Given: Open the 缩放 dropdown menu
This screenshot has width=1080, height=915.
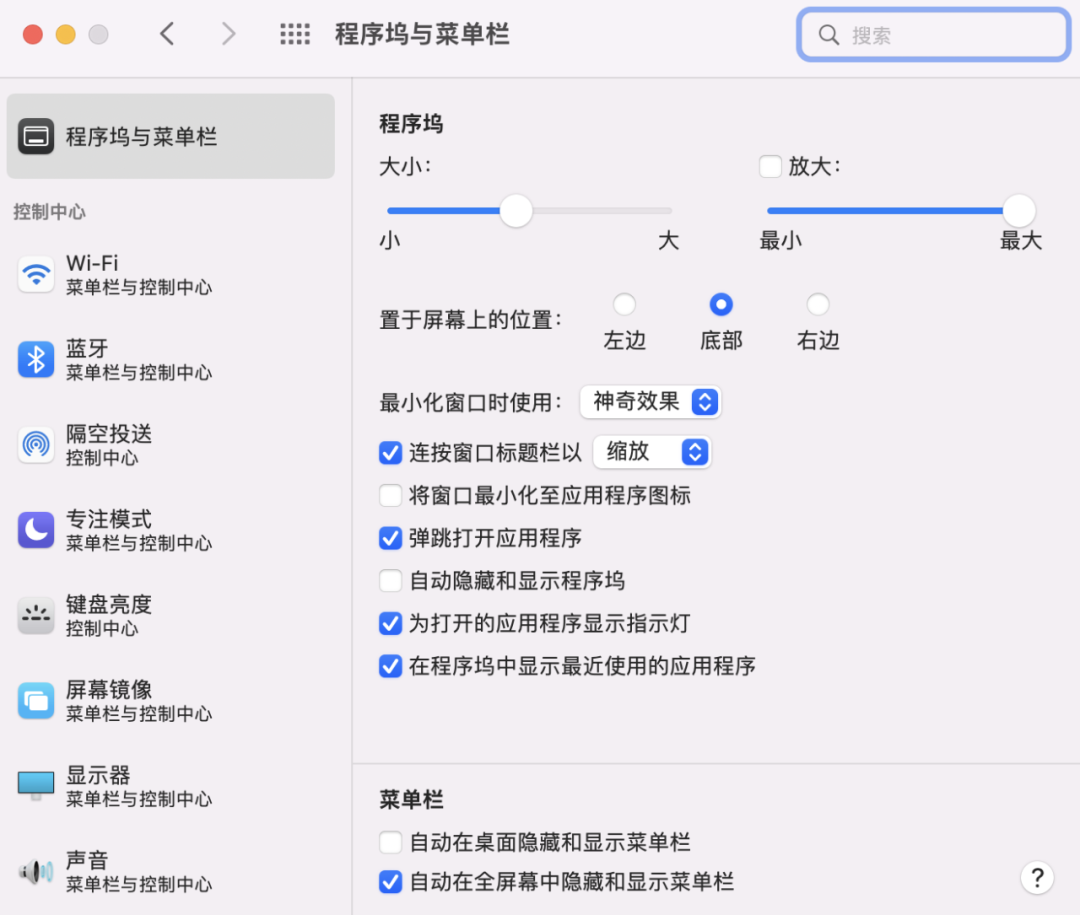Looking at the screenshot, I should (652, 452).
